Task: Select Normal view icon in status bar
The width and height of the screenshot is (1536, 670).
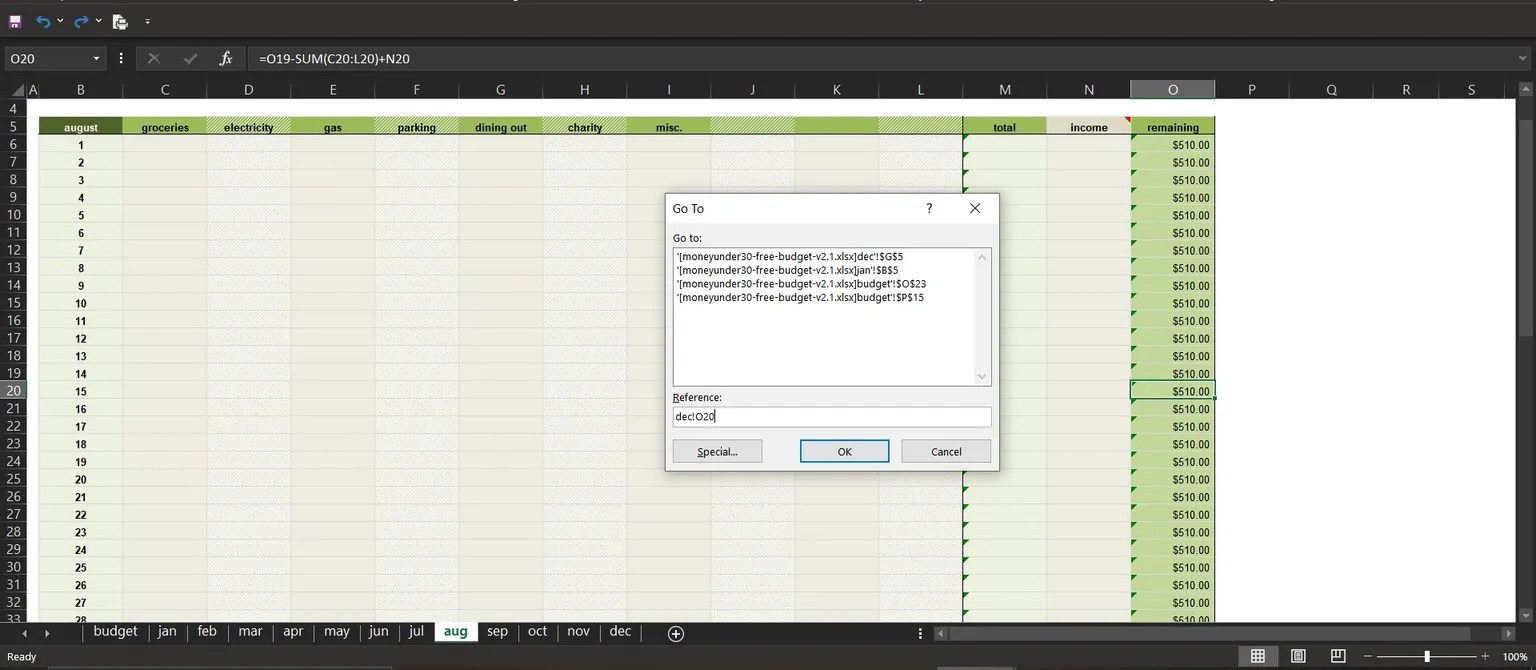Action: (1258, 656)
